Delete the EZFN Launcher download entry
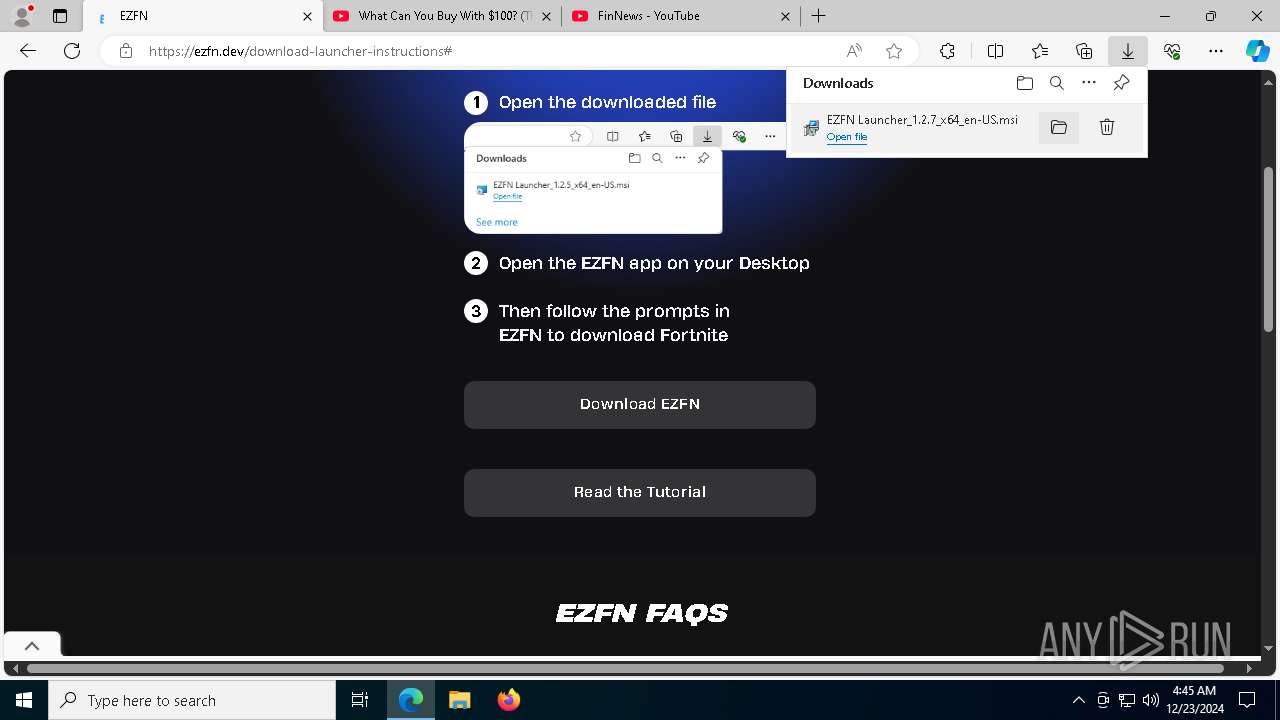Viewport: 1280px width, 720px height. click(1107, 127)
